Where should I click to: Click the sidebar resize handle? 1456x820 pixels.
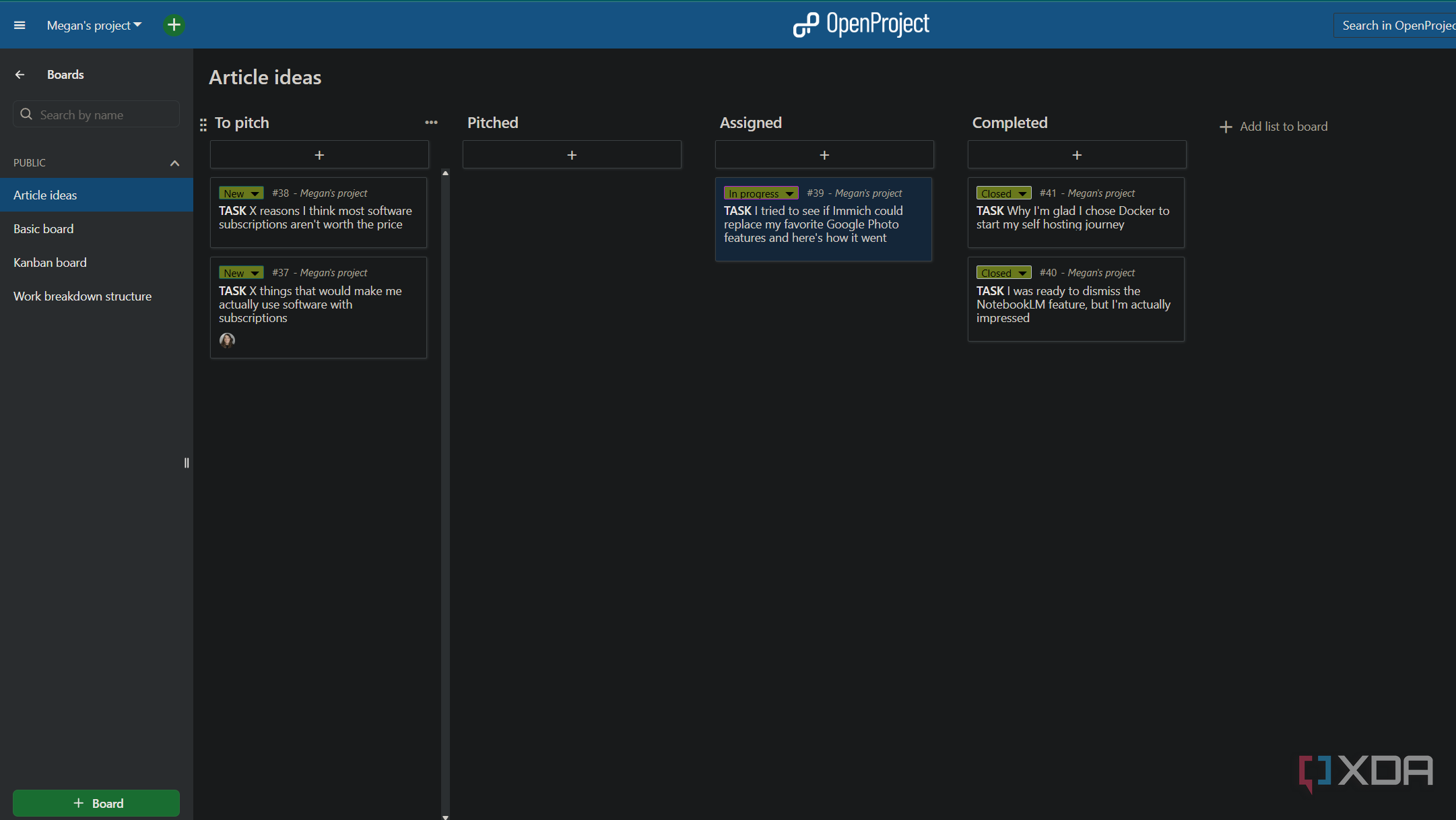pos(187,463)
